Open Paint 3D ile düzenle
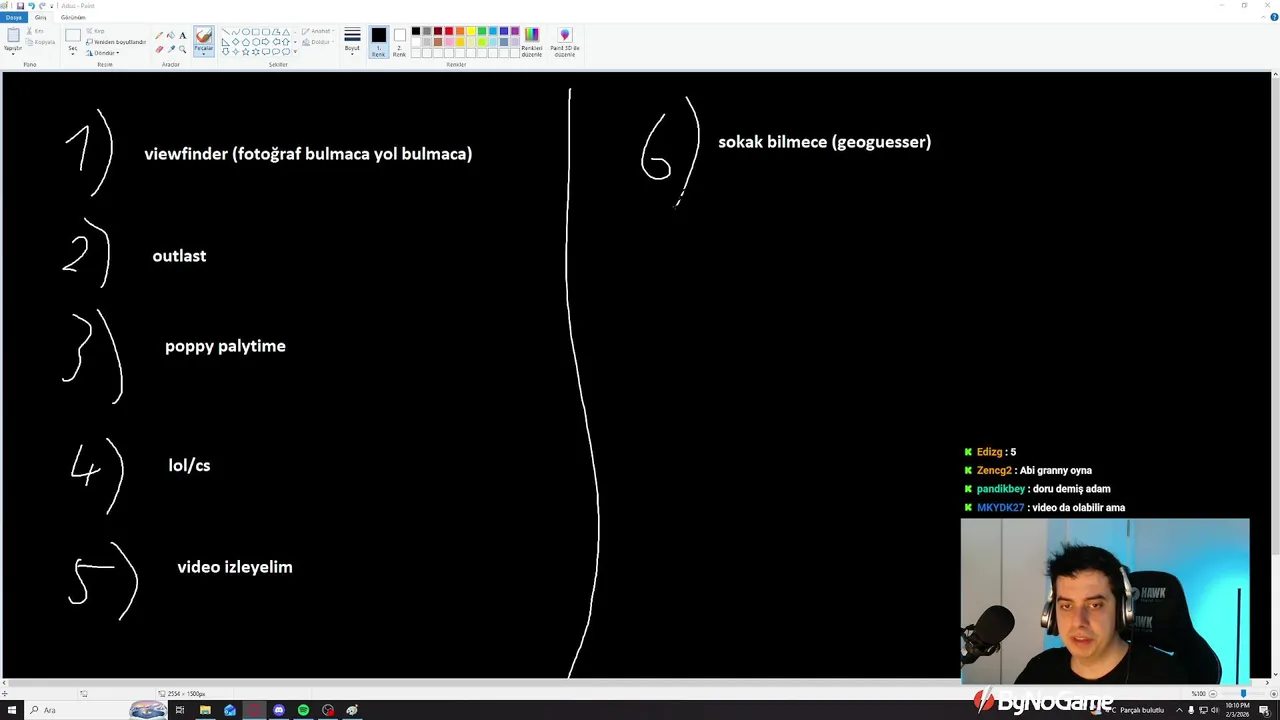 click(x=565, y=41)
